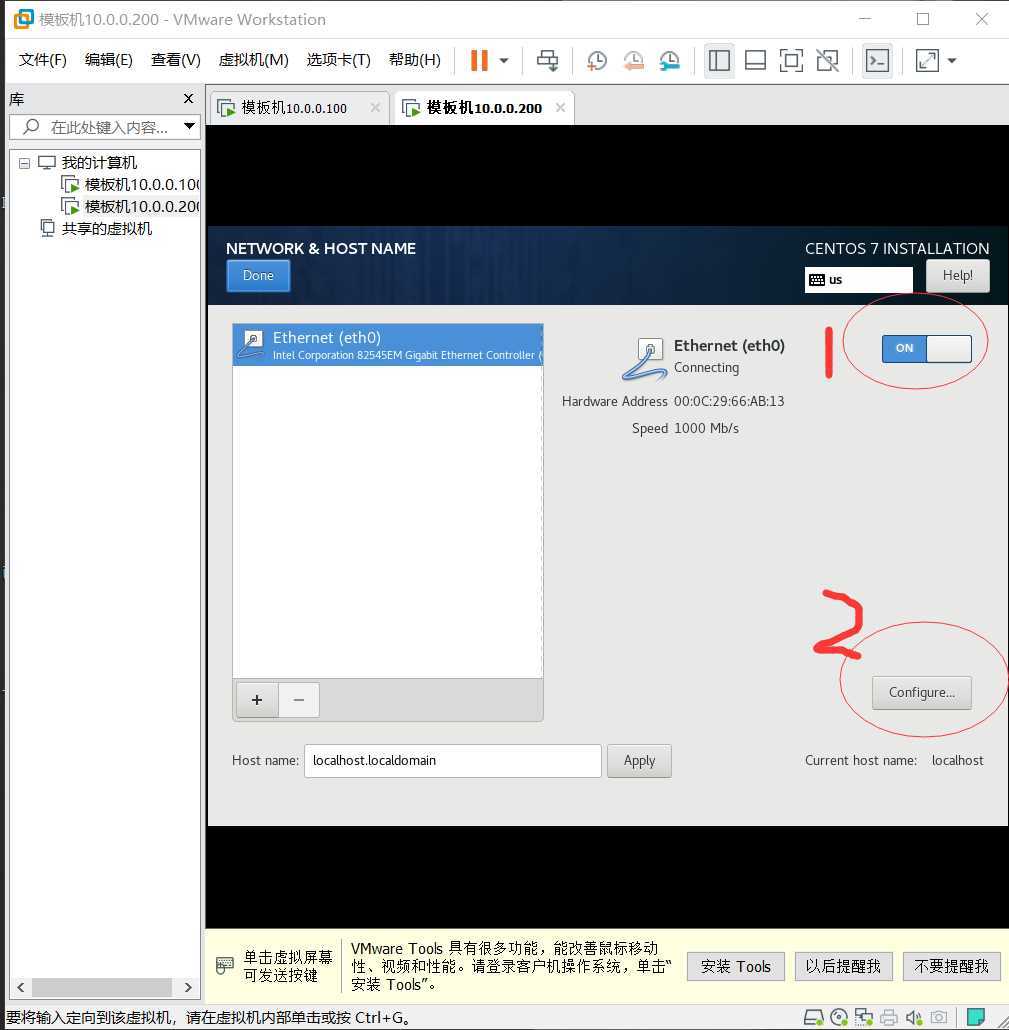Click the us keyboard layout indicator
This screenshot has width=1009, height=1030.
pyautogui.click(x=859, y=279)
